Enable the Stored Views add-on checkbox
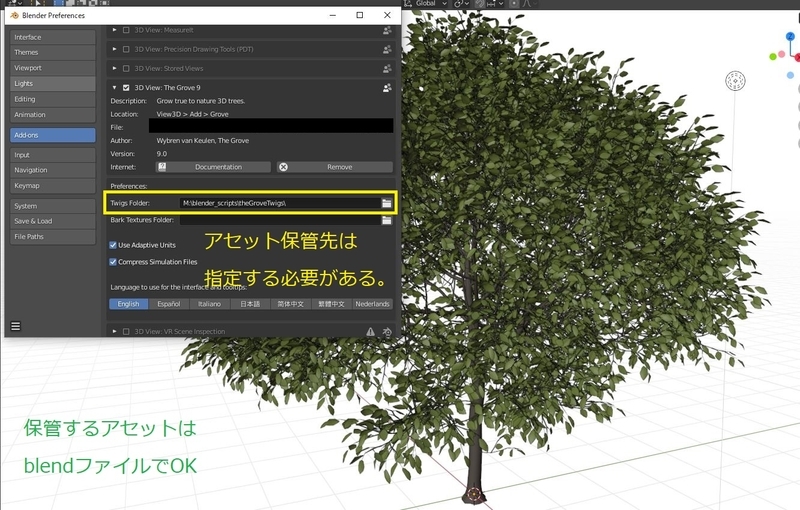Viewport: 800px width, 510px height. pos(126,68)
